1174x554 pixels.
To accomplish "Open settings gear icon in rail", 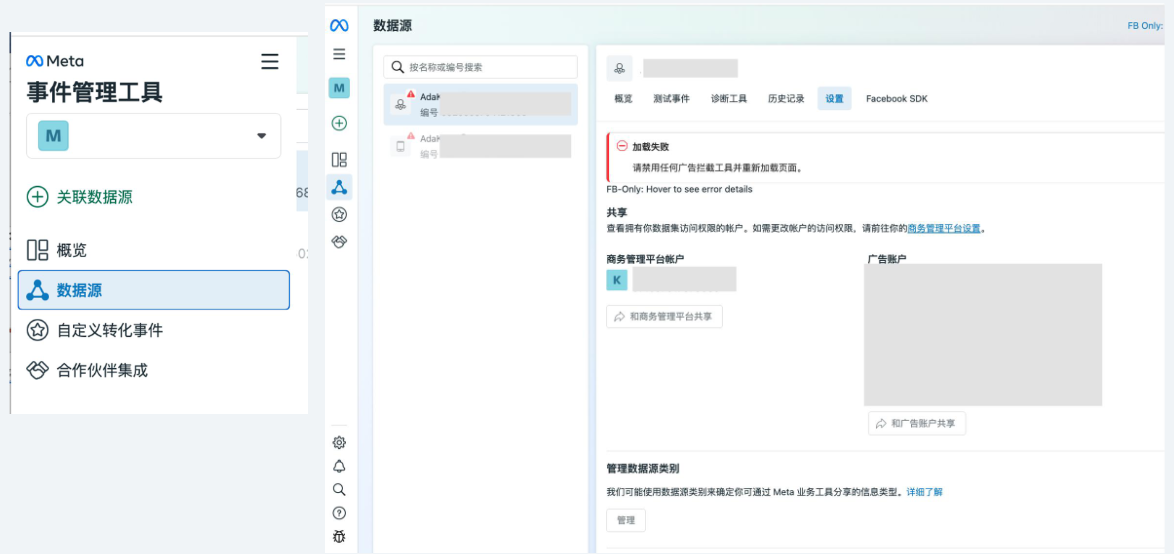I will coord(339,442).
